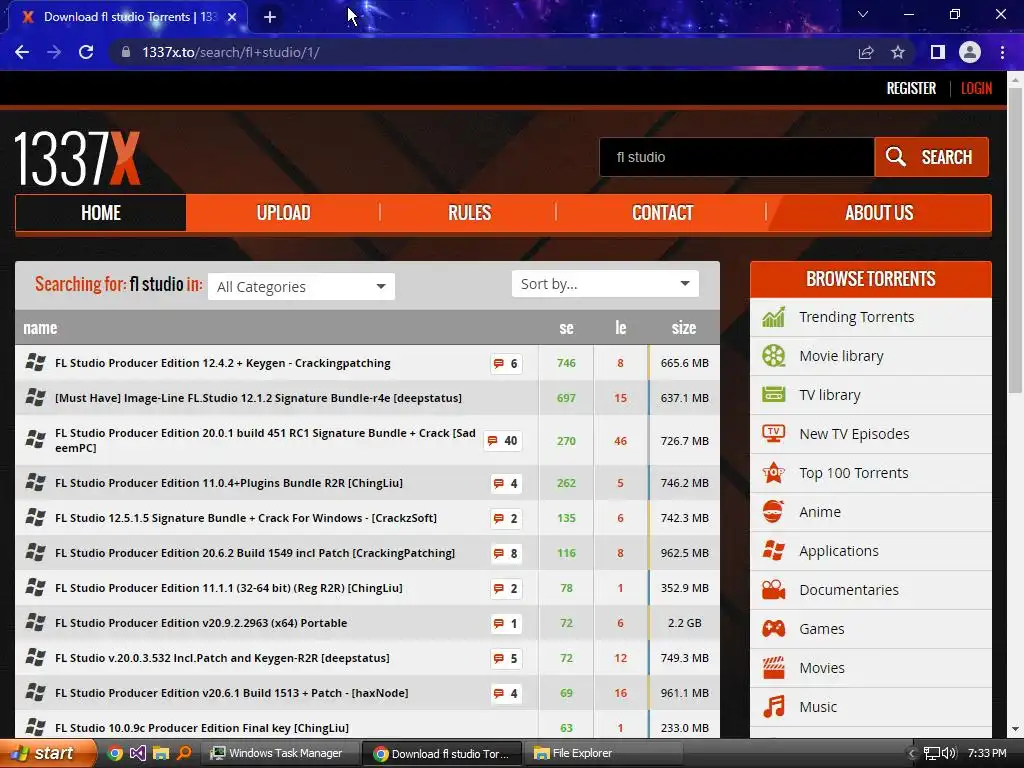
Task: Click the New TV Episodes icon
Action: tap(773, 434)
